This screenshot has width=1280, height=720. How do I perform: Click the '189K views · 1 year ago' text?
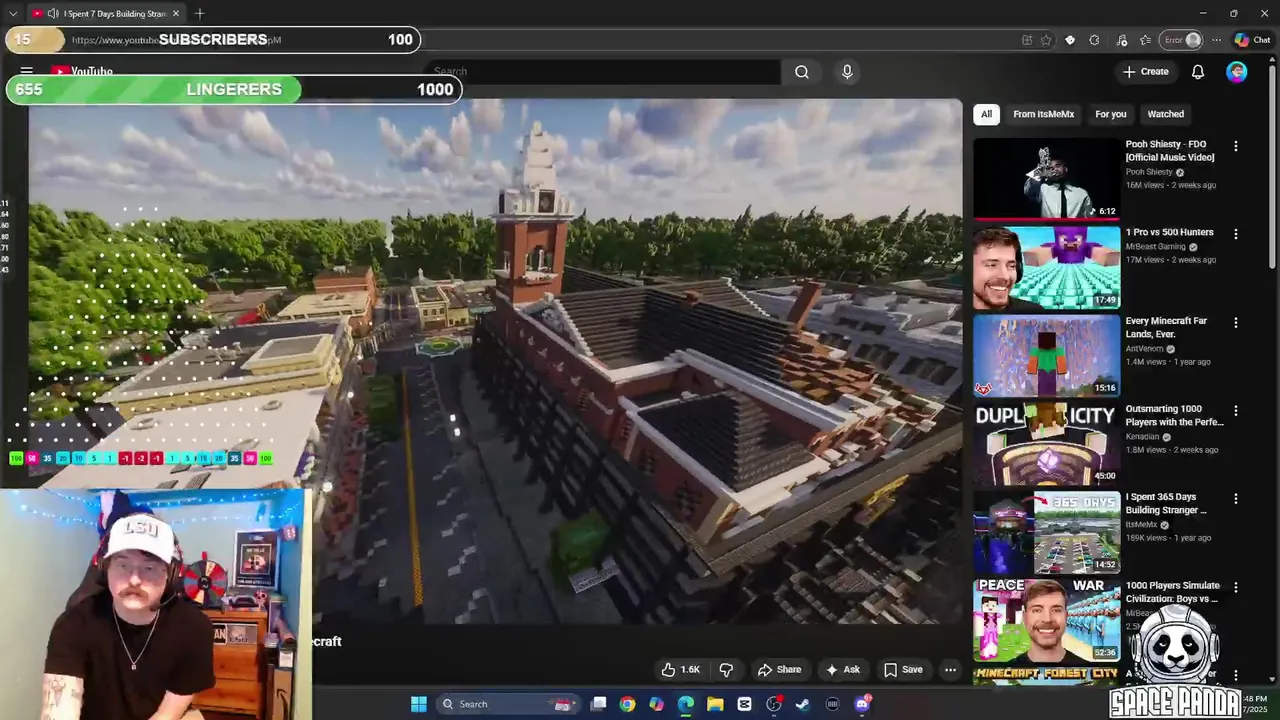tap(1168, 538)
